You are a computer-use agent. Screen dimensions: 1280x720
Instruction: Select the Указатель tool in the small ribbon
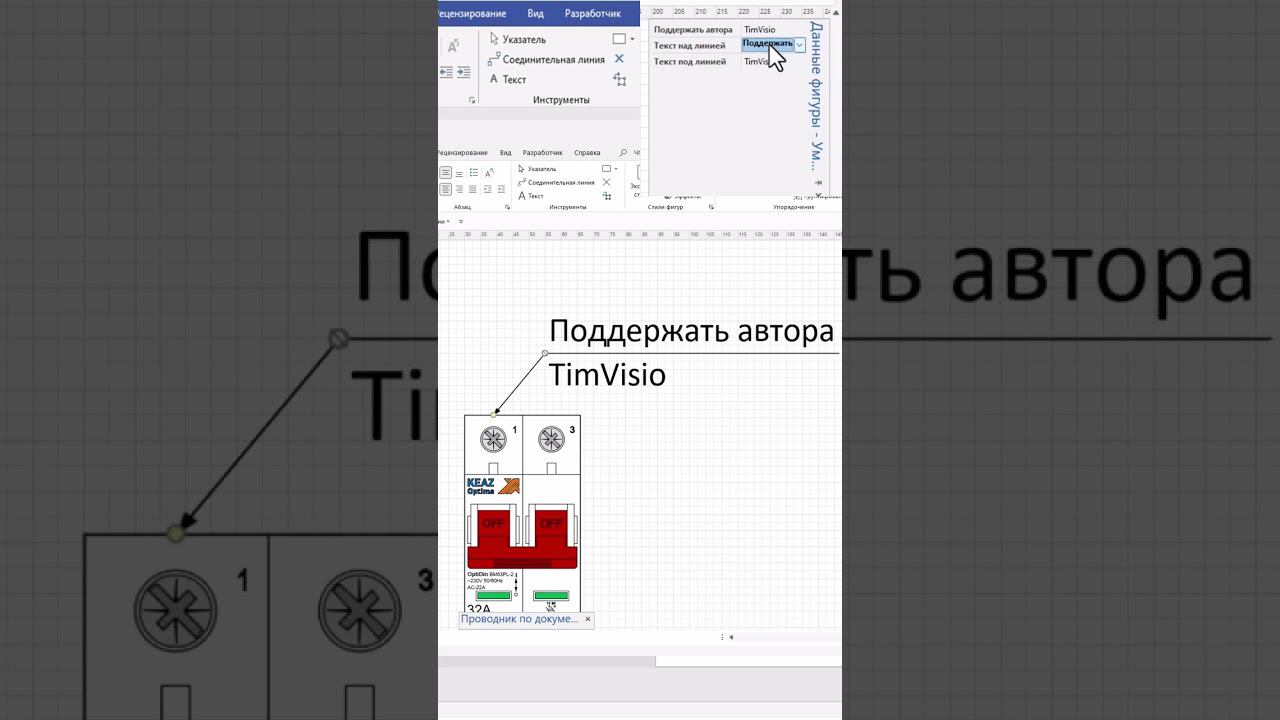click(537, 169)
